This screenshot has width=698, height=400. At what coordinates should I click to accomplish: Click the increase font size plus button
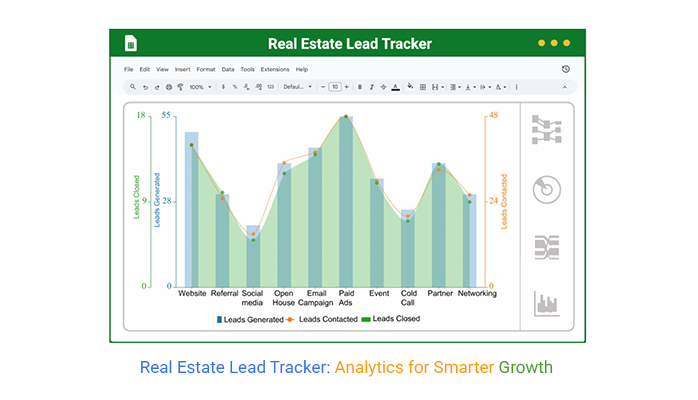346,87
